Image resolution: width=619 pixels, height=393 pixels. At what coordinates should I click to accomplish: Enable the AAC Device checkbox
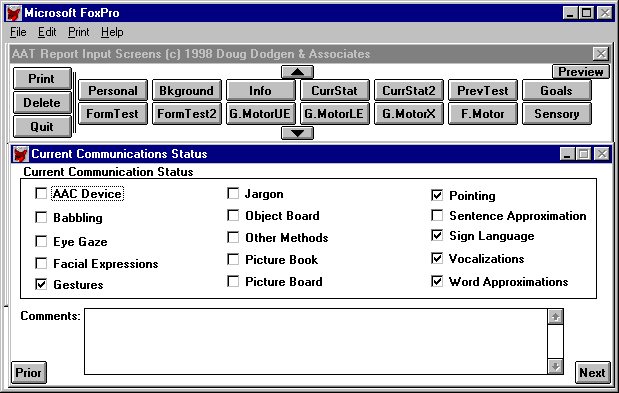41,193
